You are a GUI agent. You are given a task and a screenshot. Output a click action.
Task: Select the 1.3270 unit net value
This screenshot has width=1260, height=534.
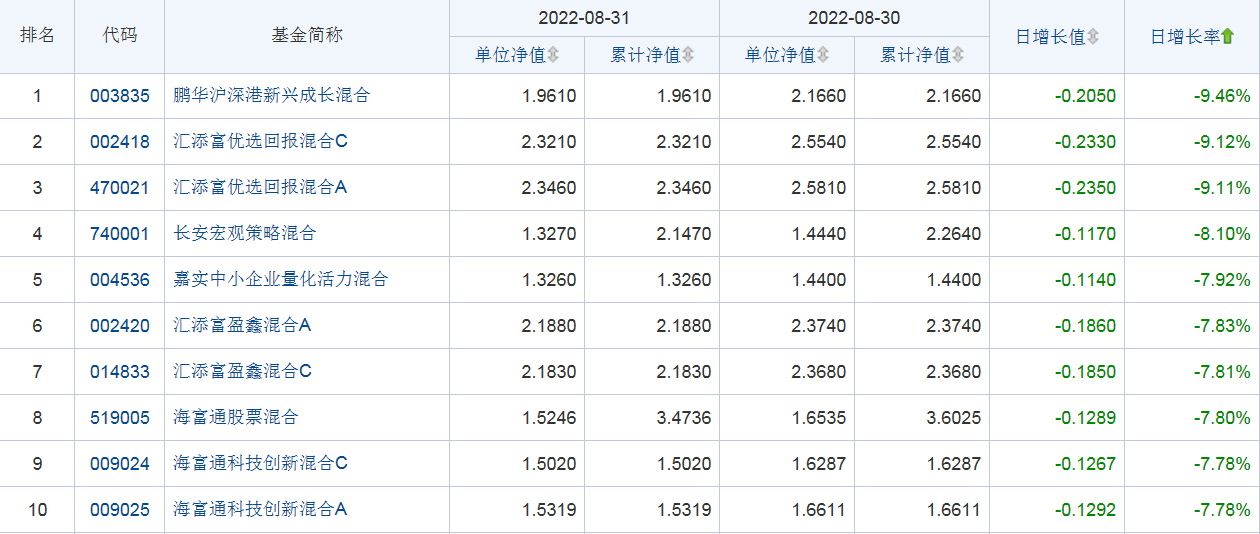click(x=549, y=234)
